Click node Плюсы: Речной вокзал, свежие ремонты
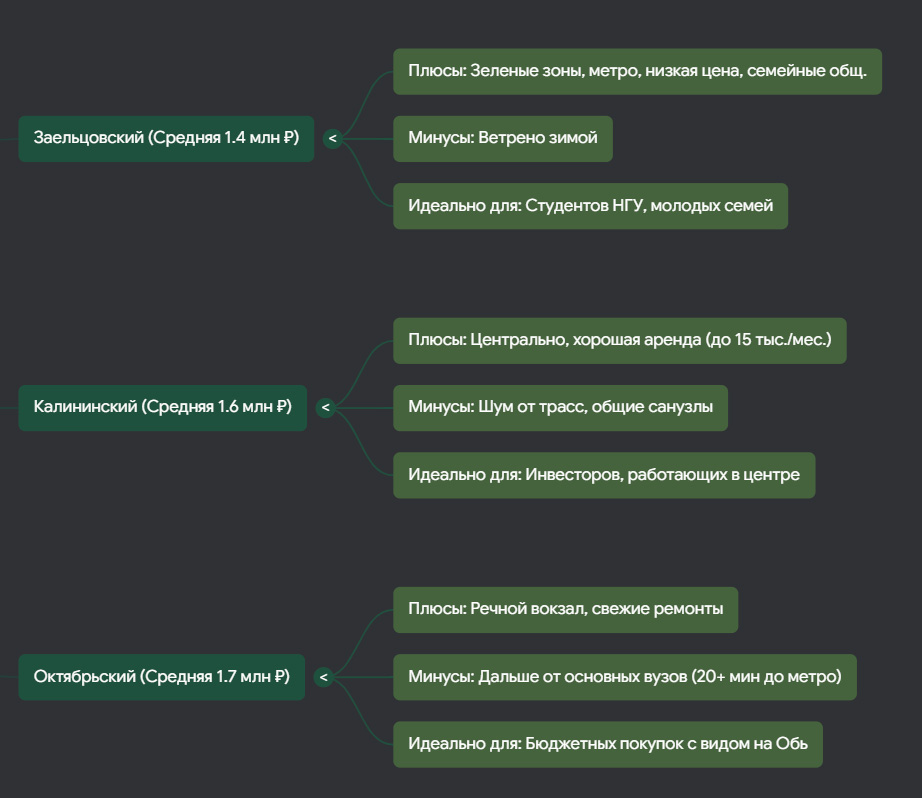922x798 pixels. 566,610
